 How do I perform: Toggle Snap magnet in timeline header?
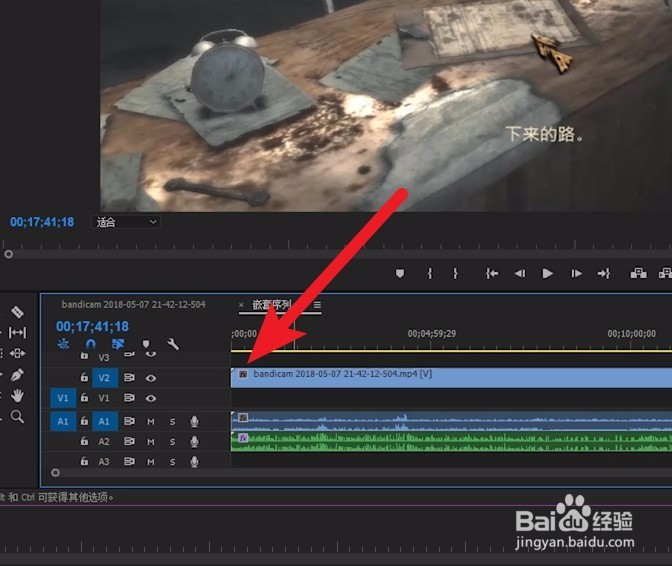90,344
